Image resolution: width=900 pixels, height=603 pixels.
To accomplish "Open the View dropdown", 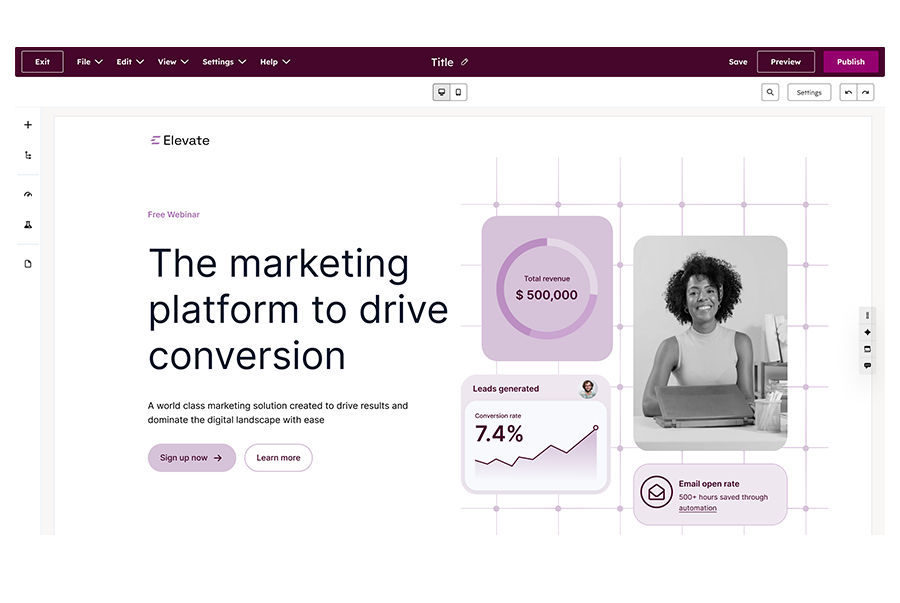I will pyautogui.click(x=172, y=61).
